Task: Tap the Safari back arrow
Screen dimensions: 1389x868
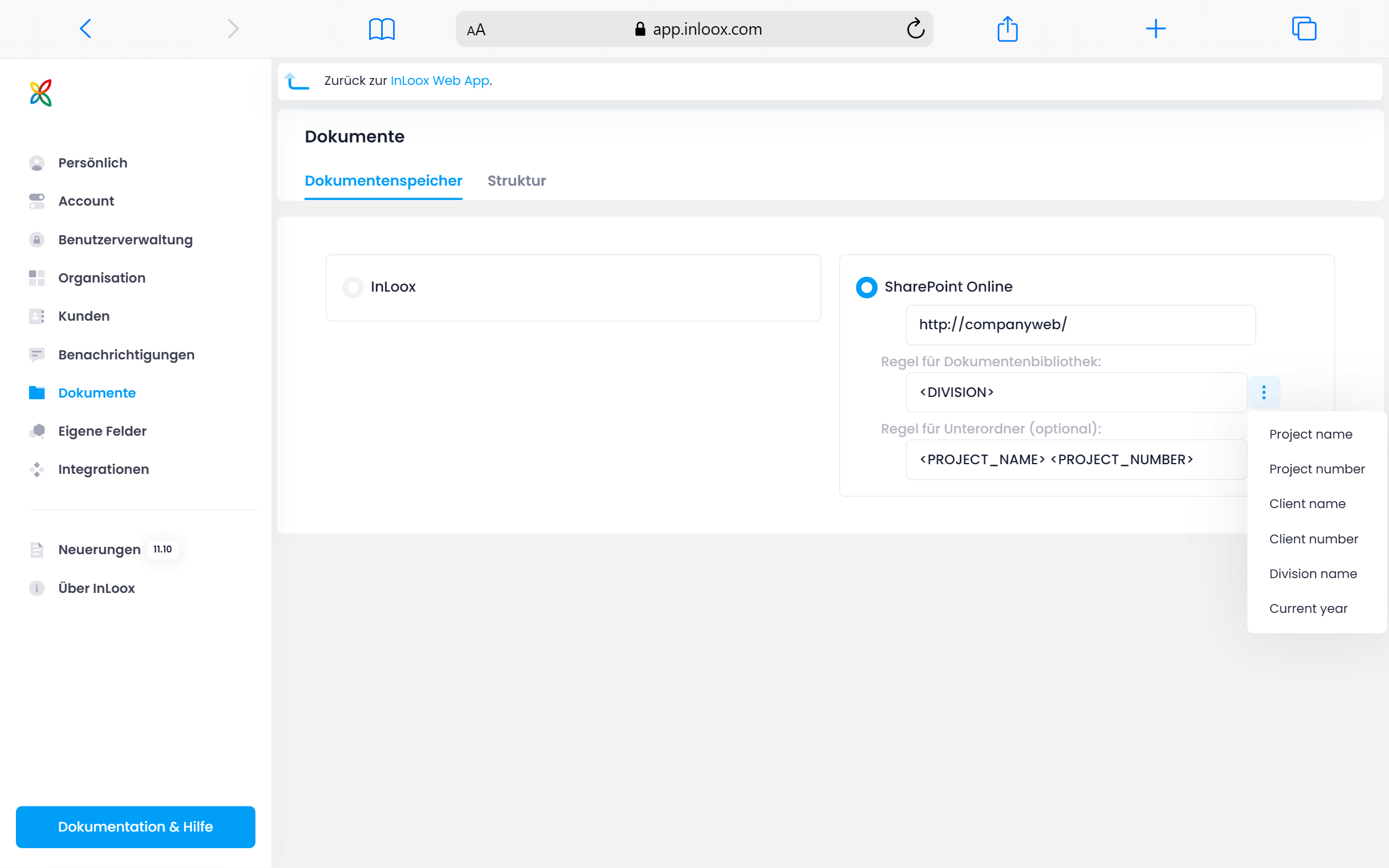Action: click(85, 28)
